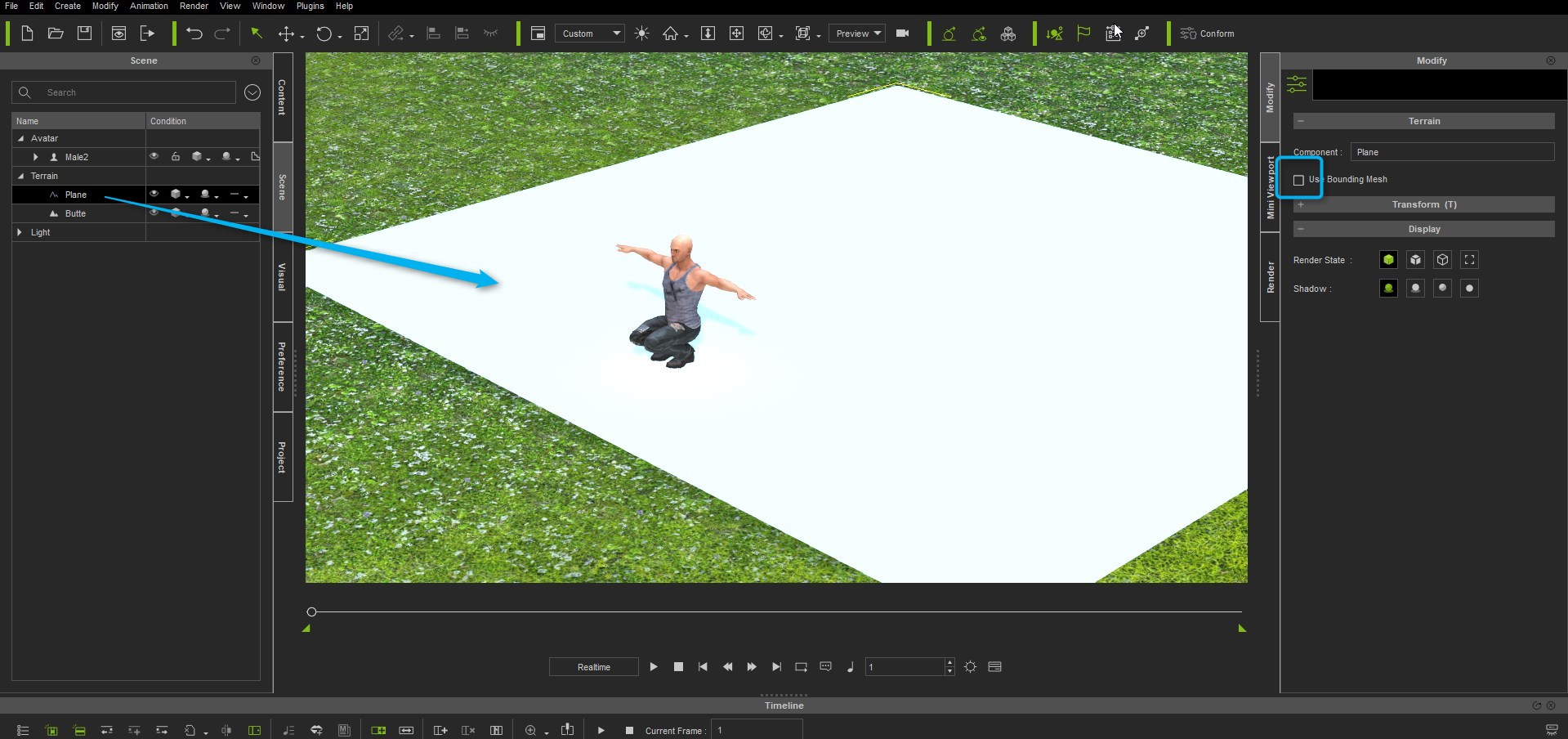Show the timeline using the list icon
This screenshot has height=739, width=1568.
coord(994,667)
